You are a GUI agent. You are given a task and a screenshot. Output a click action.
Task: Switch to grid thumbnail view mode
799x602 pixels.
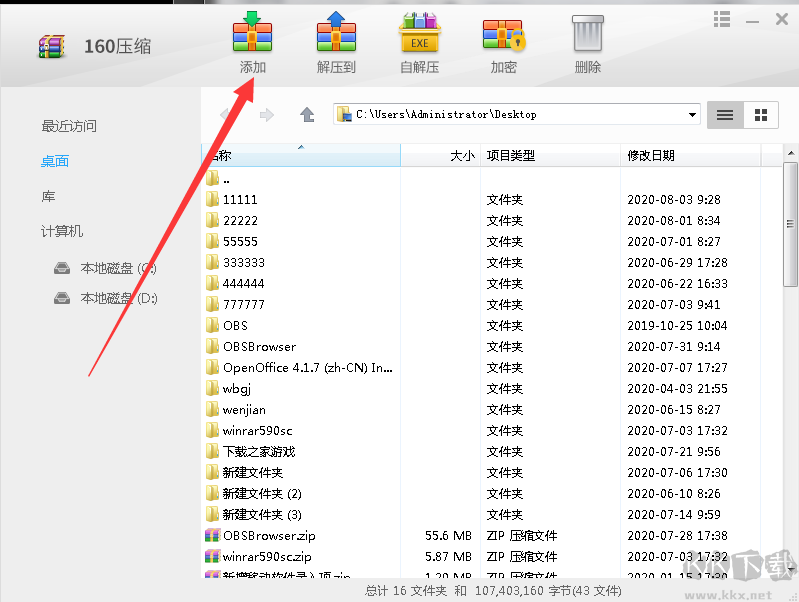(x=761, y=115)
